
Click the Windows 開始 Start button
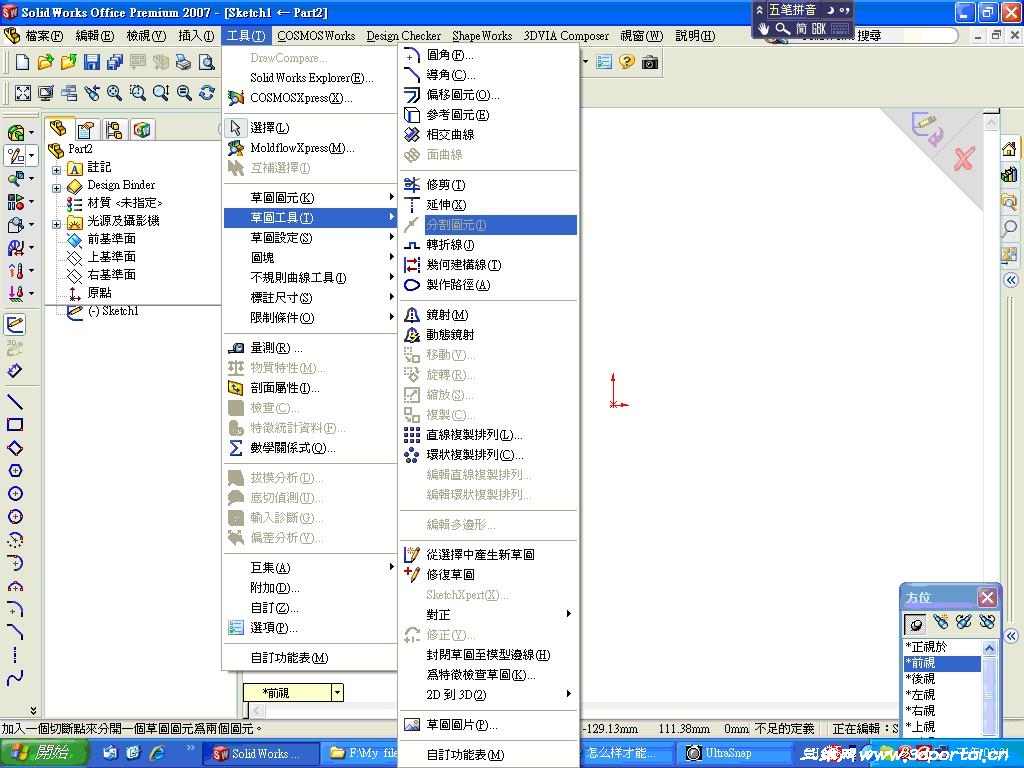43,753
